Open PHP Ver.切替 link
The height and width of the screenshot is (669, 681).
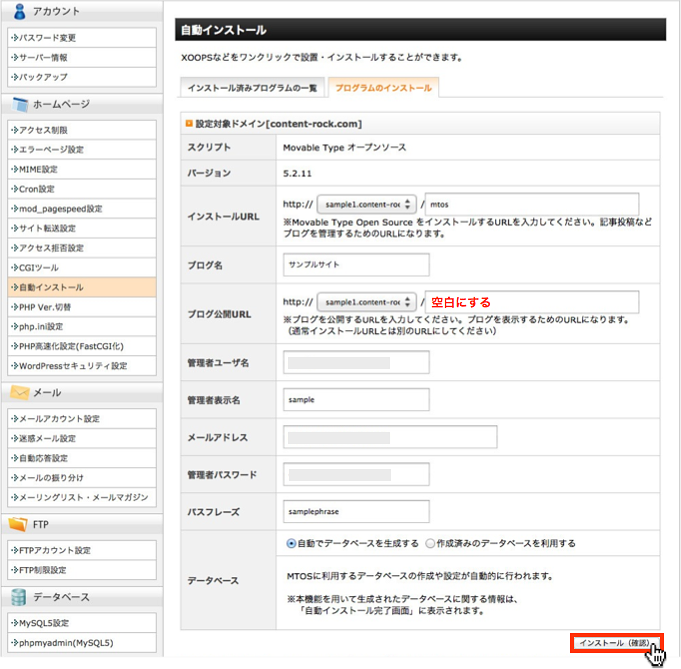(x=82, y=307)
